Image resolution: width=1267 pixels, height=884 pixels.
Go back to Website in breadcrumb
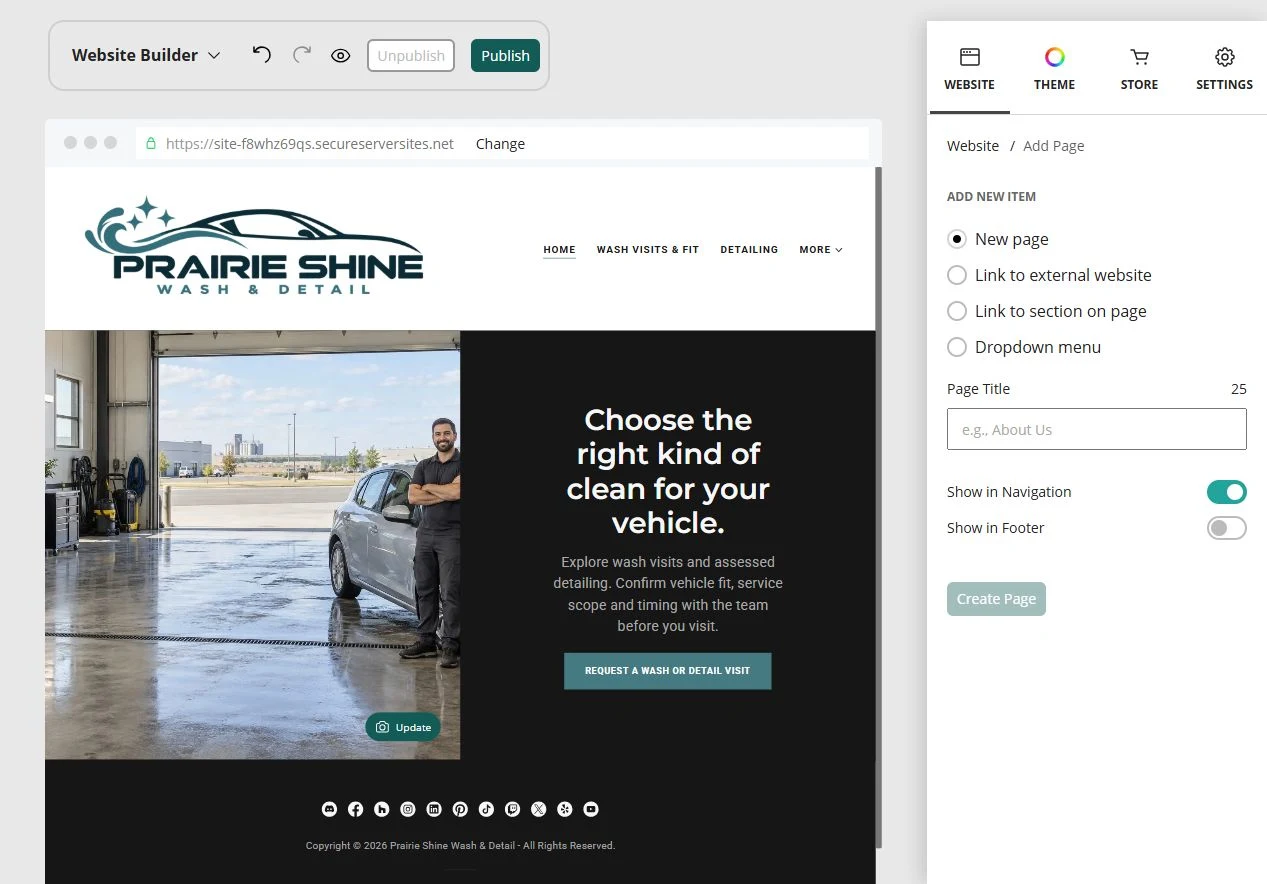pos(973,146)
